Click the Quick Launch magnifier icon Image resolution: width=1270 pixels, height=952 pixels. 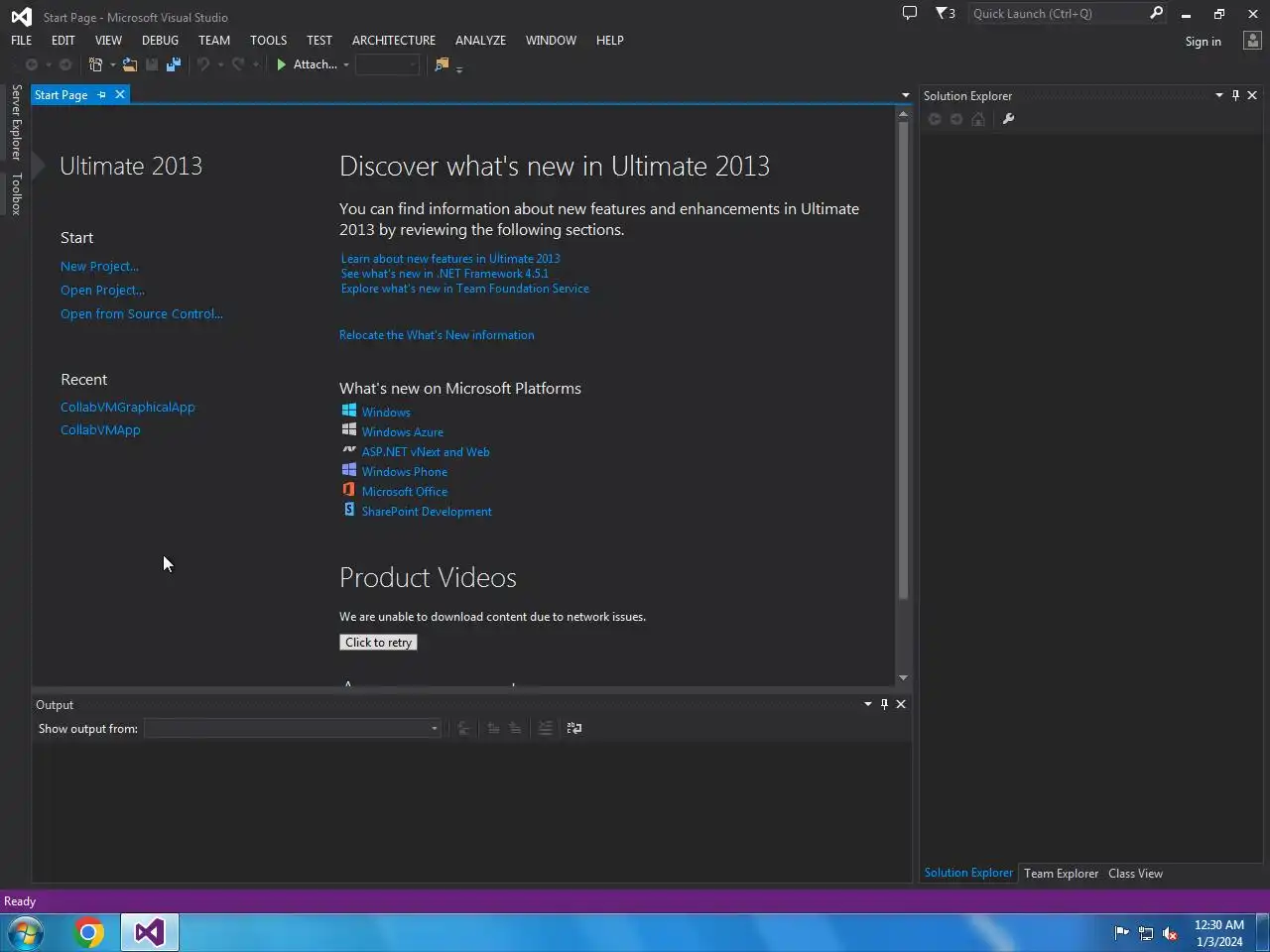click(x=1156, y=13)
